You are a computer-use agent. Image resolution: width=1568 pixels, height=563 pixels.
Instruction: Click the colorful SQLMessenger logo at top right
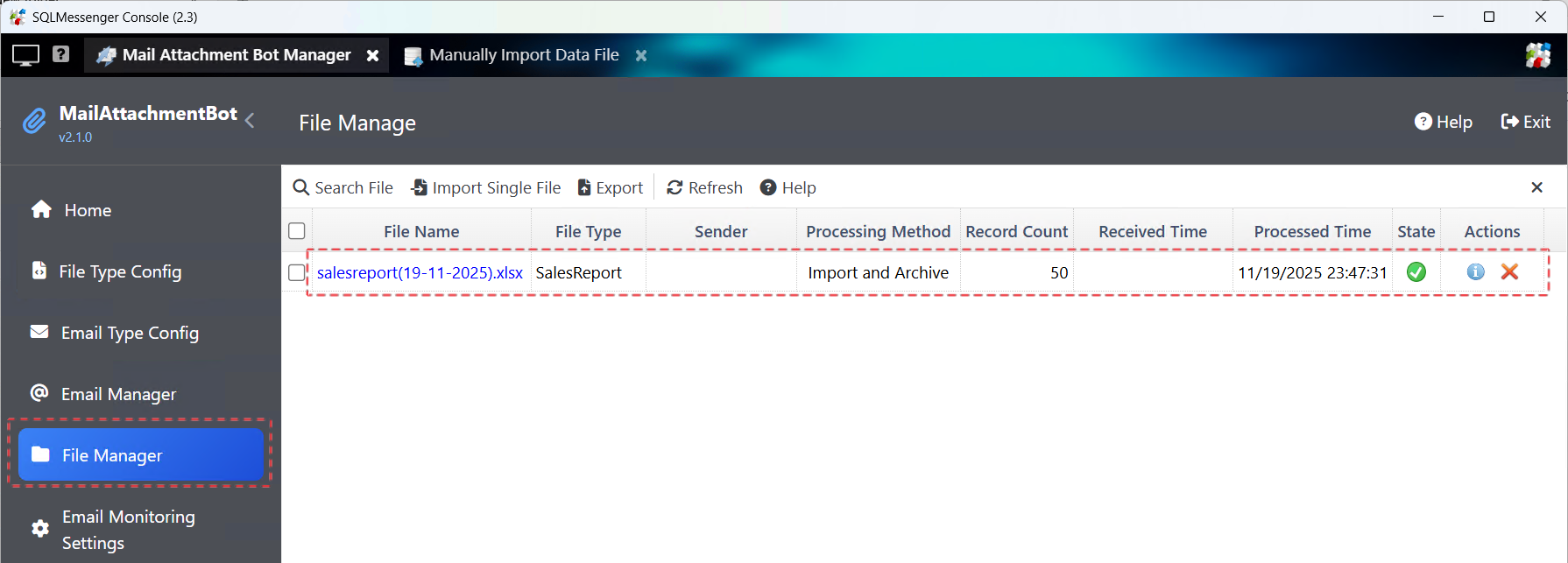tap(1537, 55)
